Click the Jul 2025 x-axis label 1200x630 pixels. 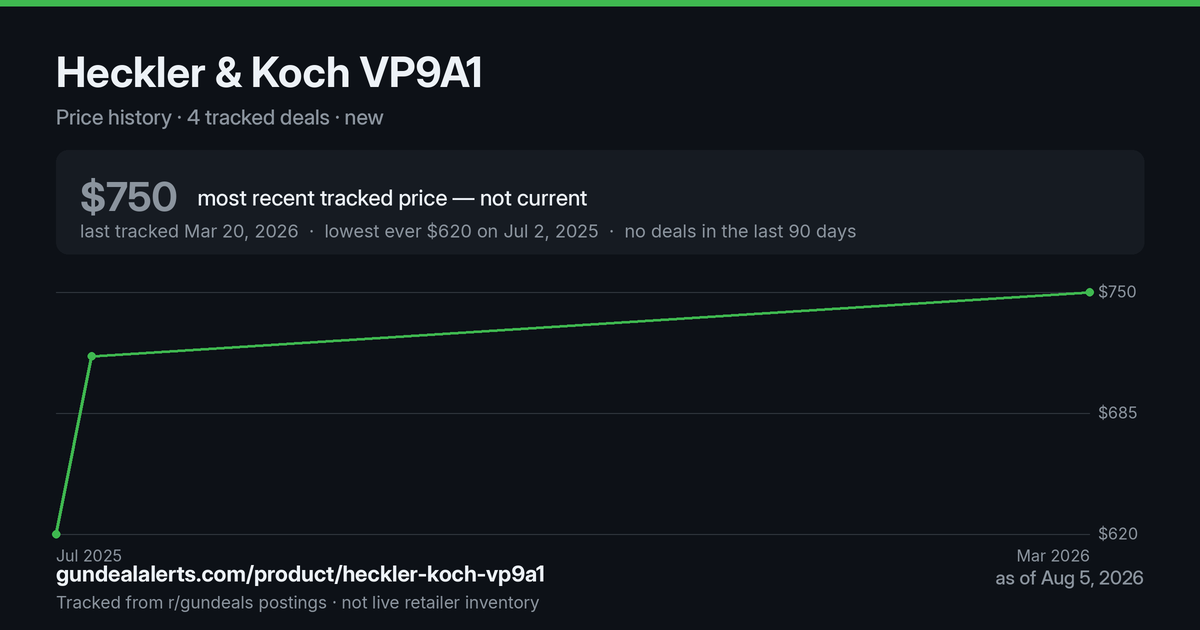point(89,555)
